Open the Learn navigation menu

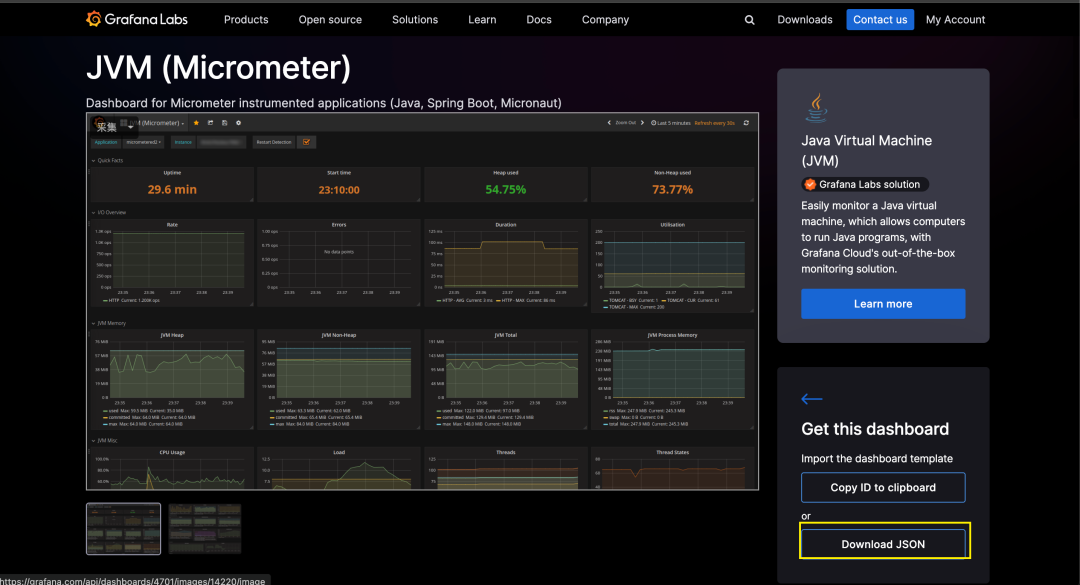482,20
